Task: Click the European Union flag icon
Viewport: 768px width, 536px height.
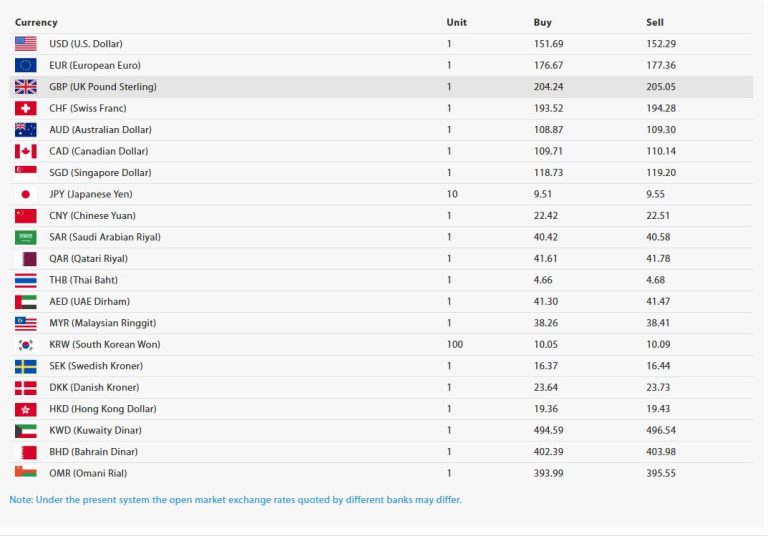Action: (25, 65)
